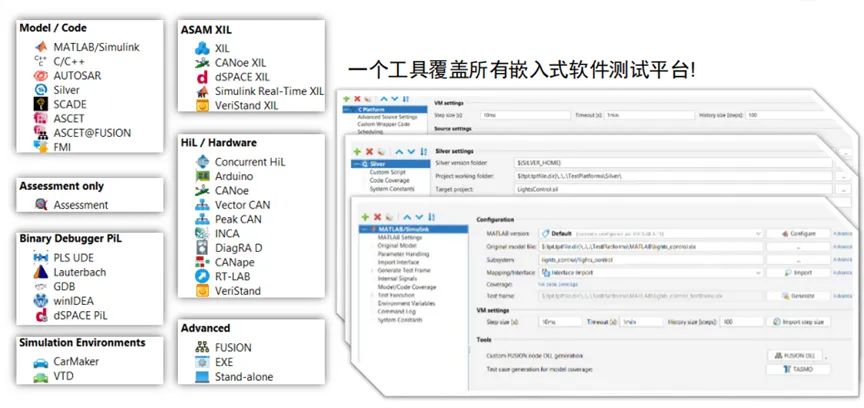
Task: Select the GDB debugger icon
Action: 41,286
